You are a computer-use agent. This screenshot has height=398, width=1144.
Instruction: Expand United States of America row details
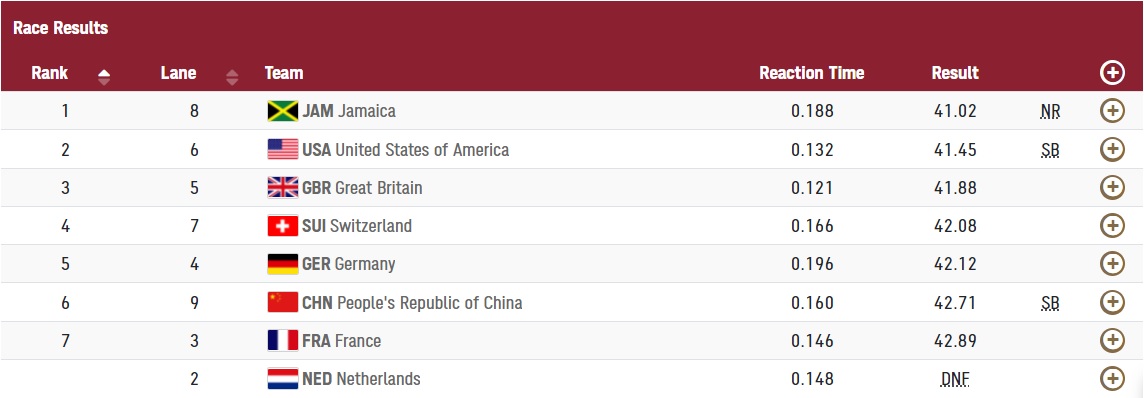click(x=1111, y=149)
